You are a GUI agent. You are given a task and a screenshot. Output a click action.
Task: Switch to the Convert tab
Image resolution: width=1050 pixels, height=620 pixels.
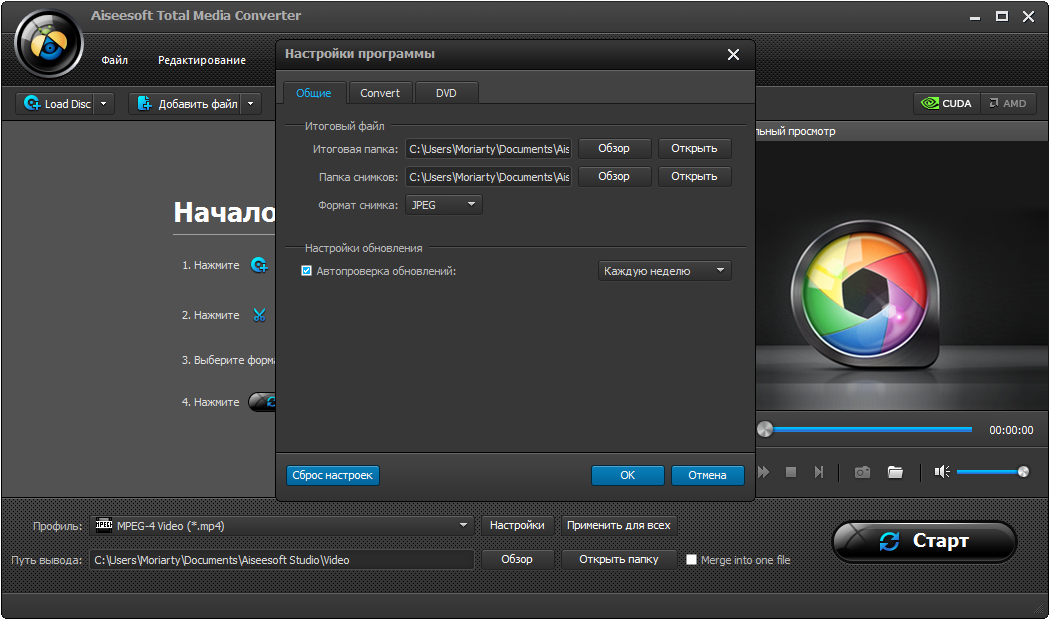point(380,93)
